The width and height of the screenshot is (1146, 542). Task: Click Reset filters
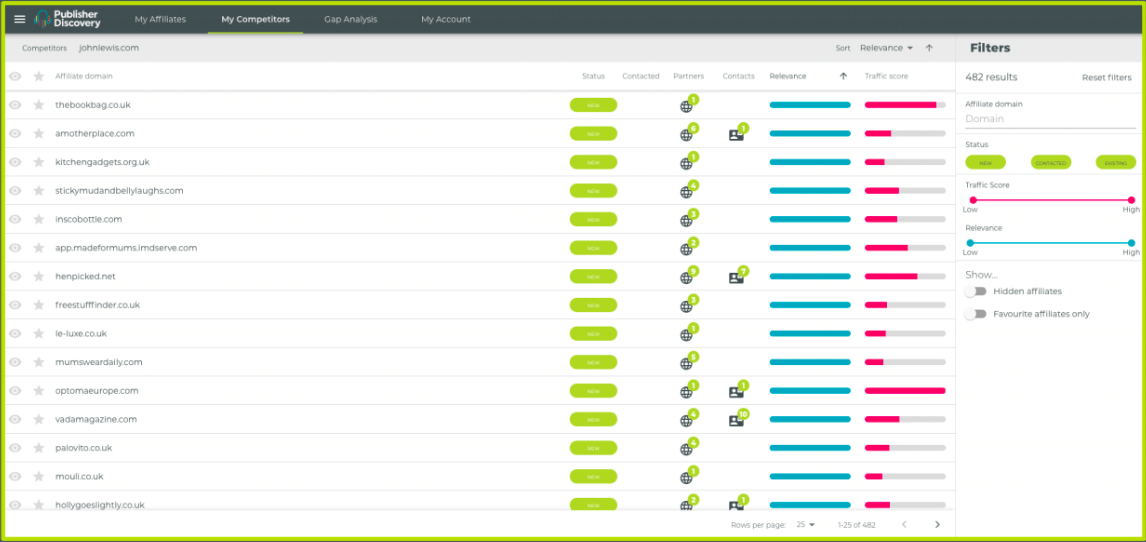1107,77
